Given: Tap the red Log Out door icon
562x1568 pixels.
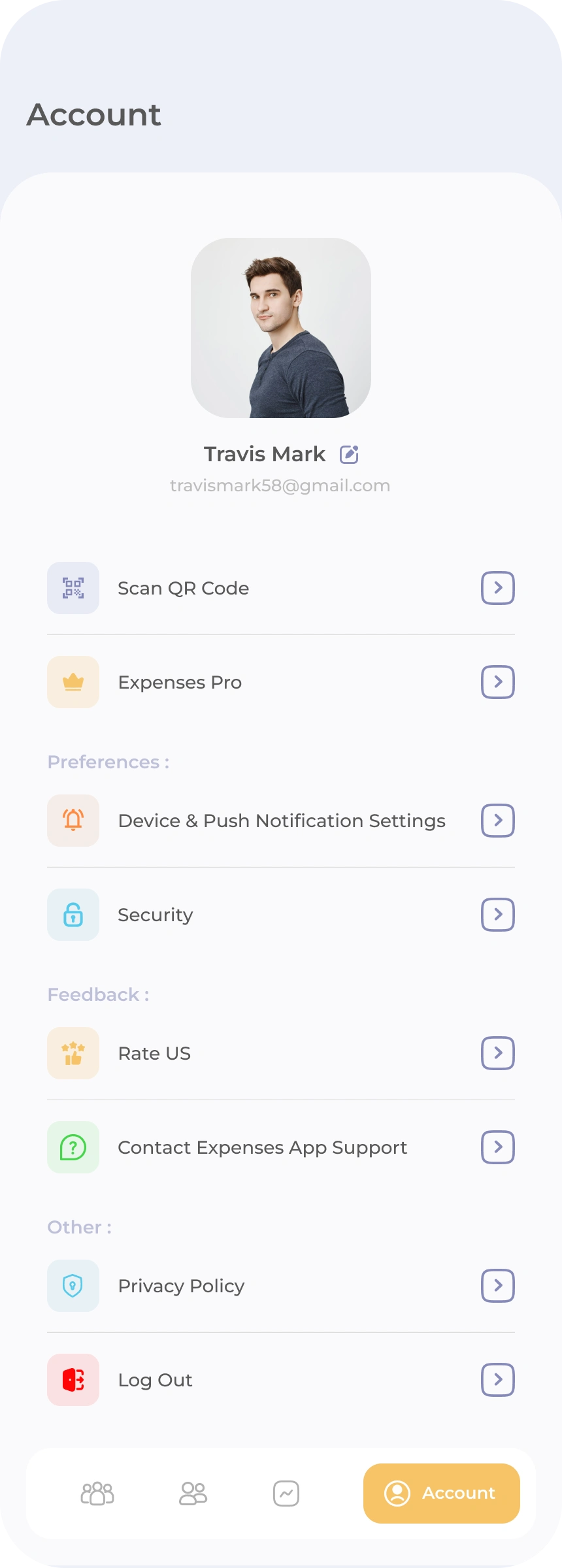Looking at the screenshot, I should (x=73, y=1380).
